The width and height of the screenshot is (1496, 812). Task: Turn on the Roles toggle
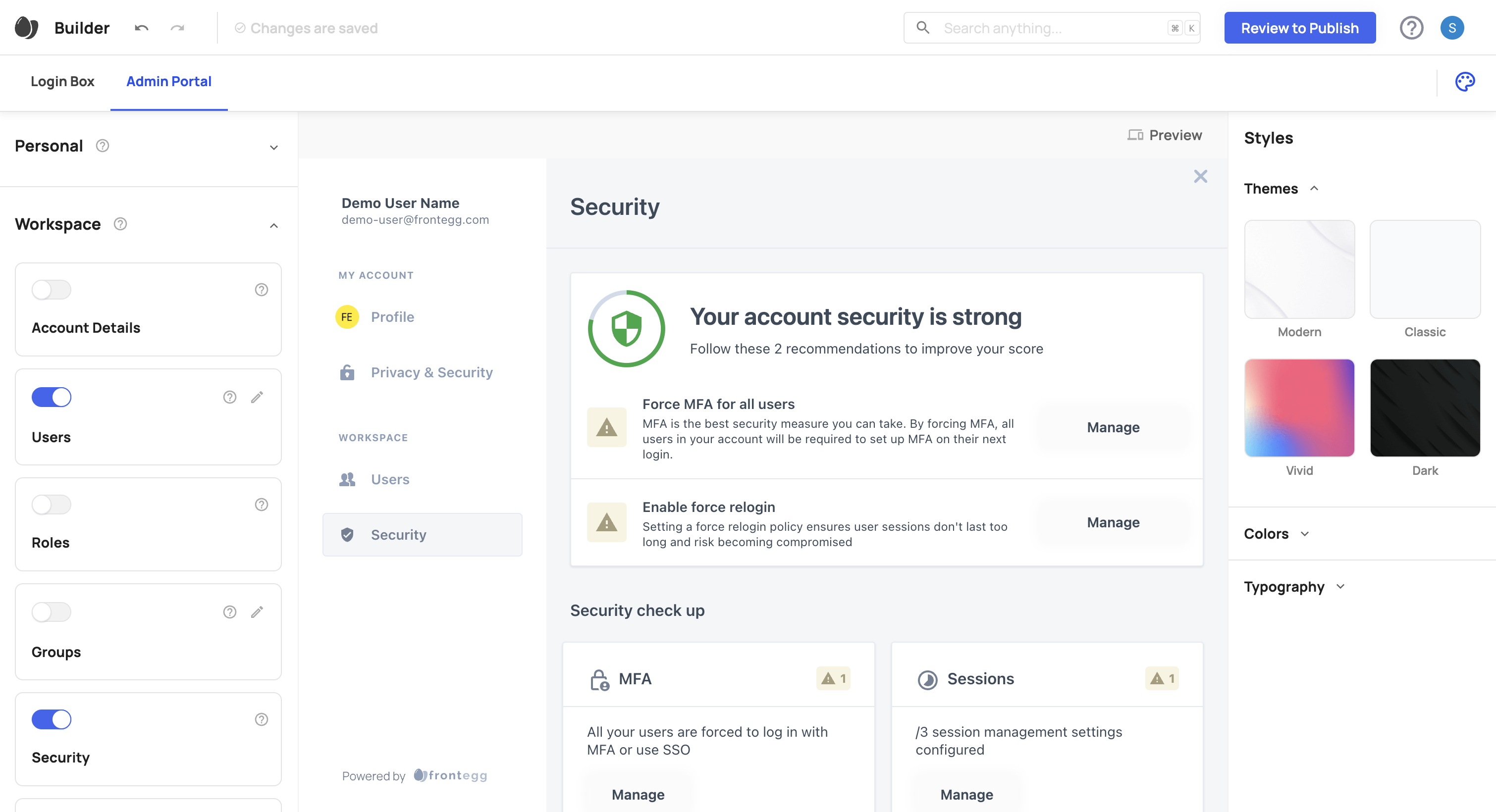coord(52,505)
